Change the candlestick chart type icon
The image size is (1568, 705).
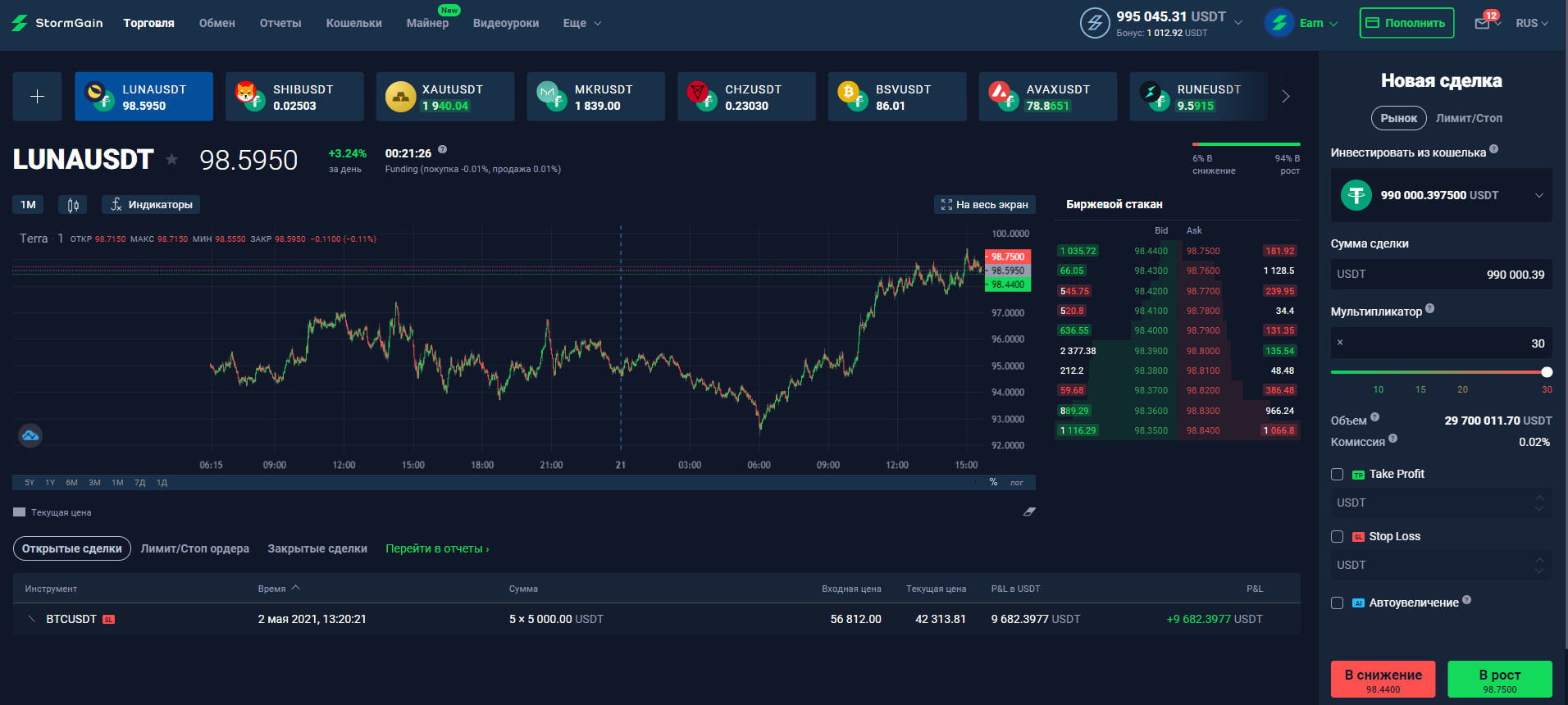click(73, 205)
